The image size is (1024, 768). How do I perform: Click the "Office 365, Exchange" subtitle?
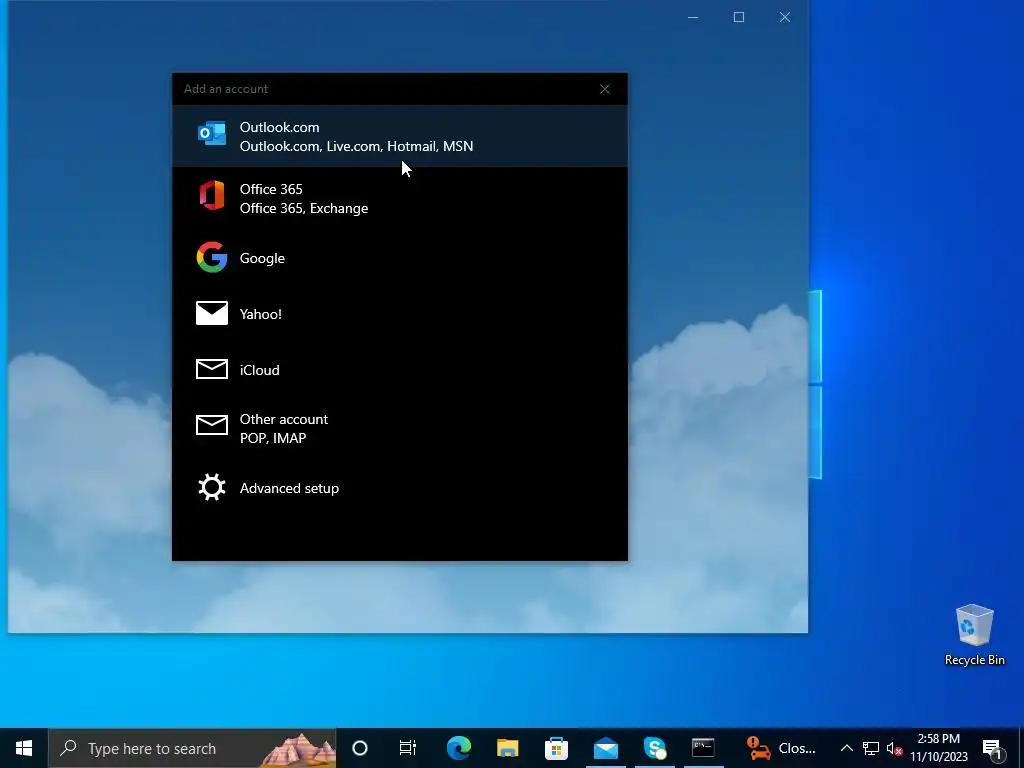pyautogui.click(x=304, y=208)
